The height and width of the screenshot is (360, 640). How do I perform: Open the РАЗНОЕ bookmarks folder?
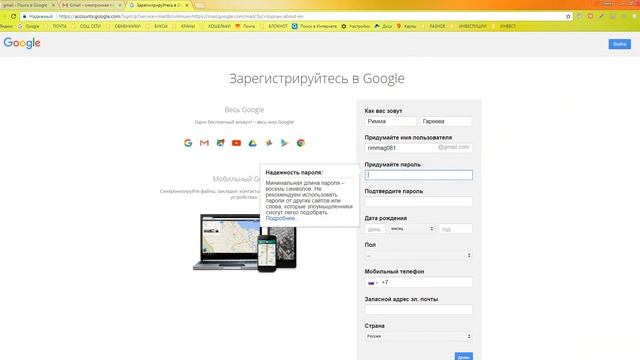pos(434,26)
